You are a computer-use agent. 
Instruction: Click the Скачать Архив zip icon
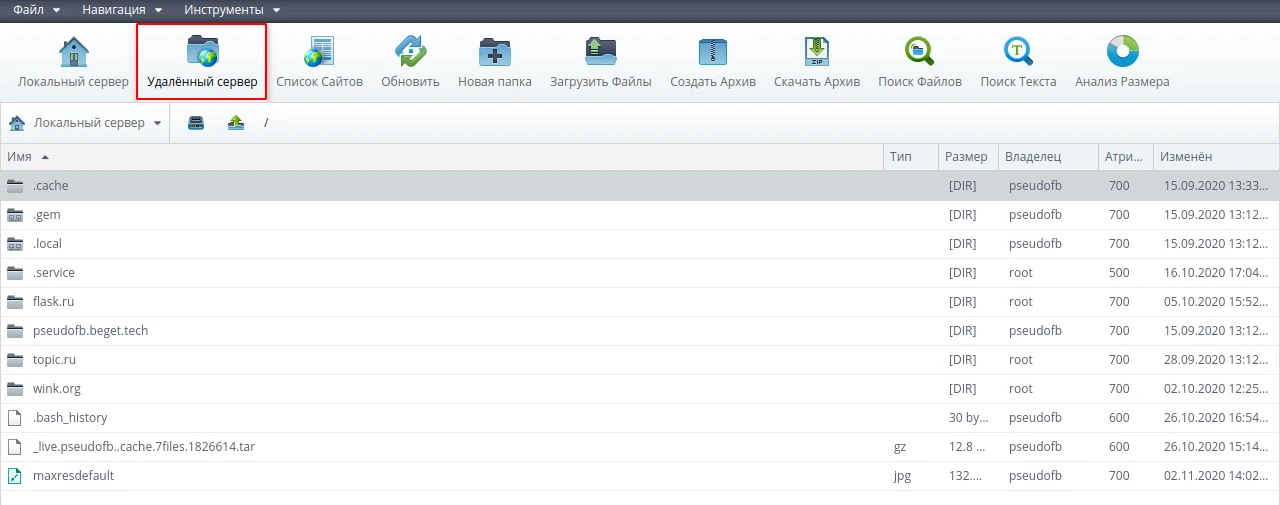click(x=816, y=51)
